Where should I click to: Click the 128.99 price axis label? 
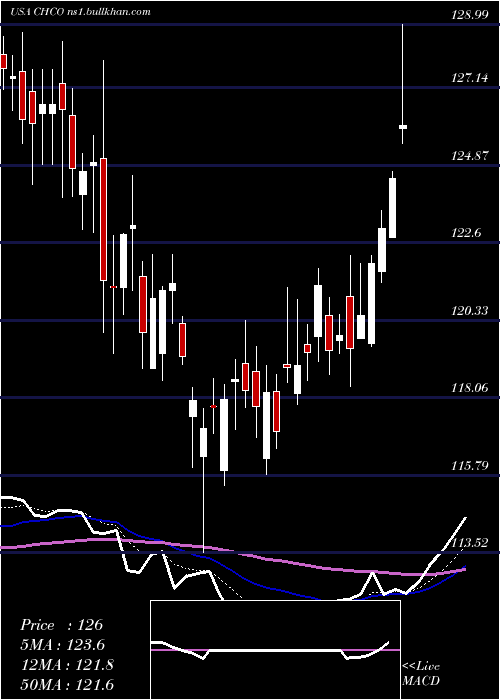[x=469, y=15]
